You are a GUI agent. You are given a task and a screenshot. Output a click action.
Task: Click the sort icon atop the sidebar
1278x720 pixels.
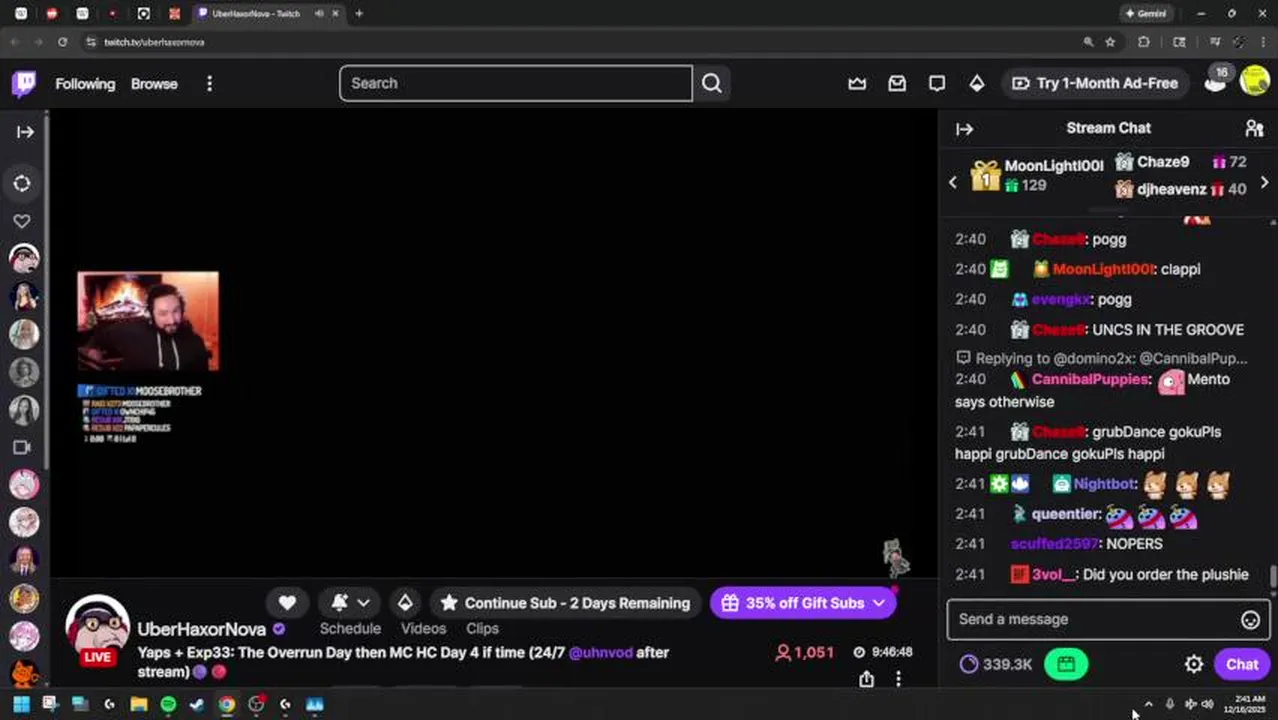click(22, 183)
